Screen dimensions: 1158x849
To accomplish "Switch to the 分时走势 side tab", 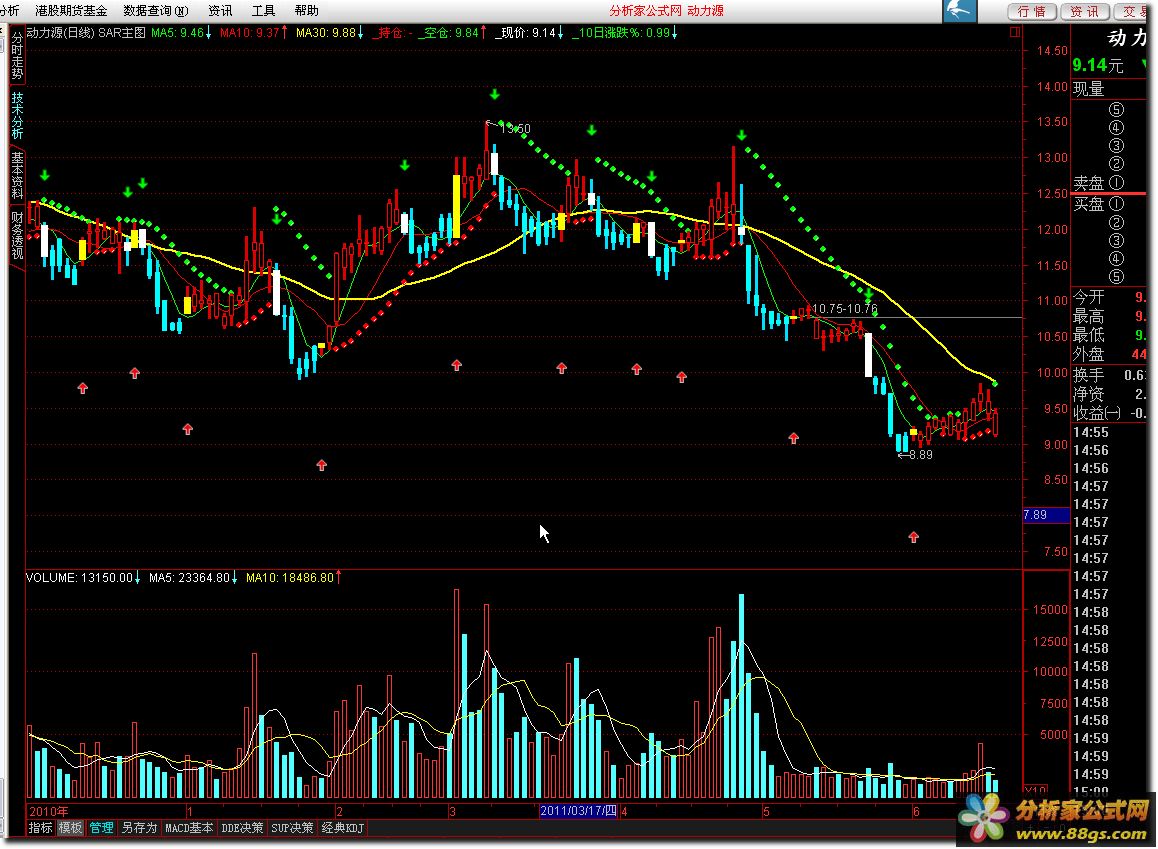I will click(17, 55).
